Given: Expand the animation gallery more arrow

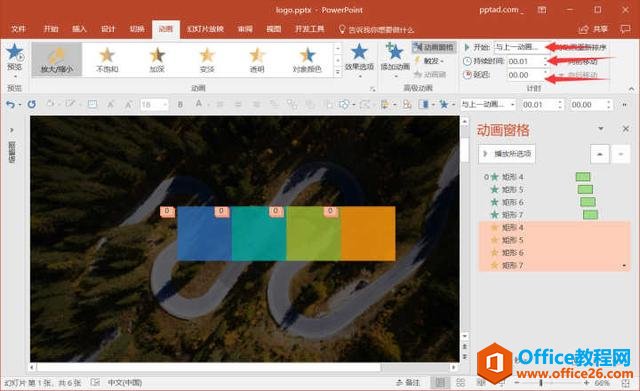Looking at the screenshot, I should 338,72.
